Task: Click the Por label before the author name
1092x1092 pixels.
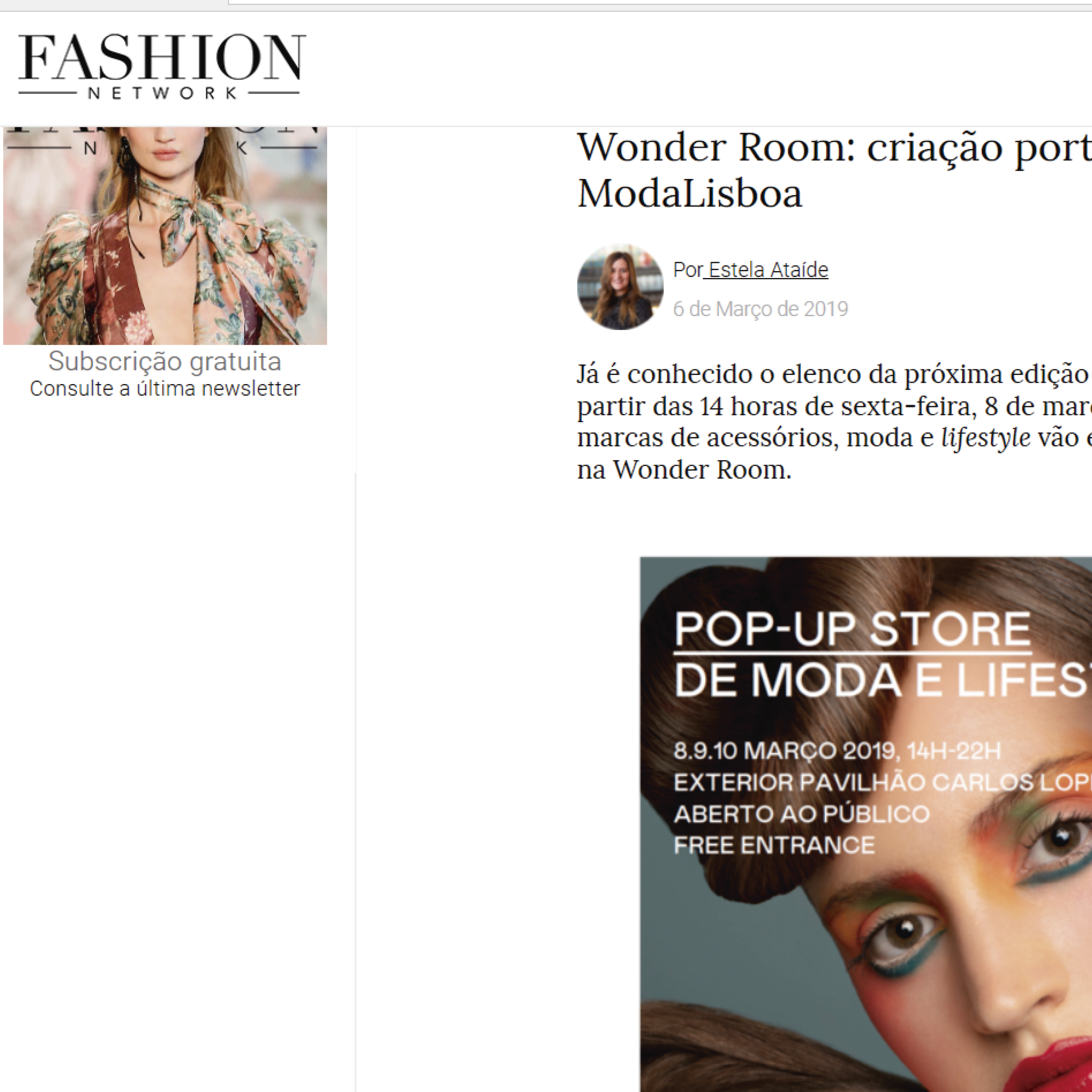Action: 687,269
